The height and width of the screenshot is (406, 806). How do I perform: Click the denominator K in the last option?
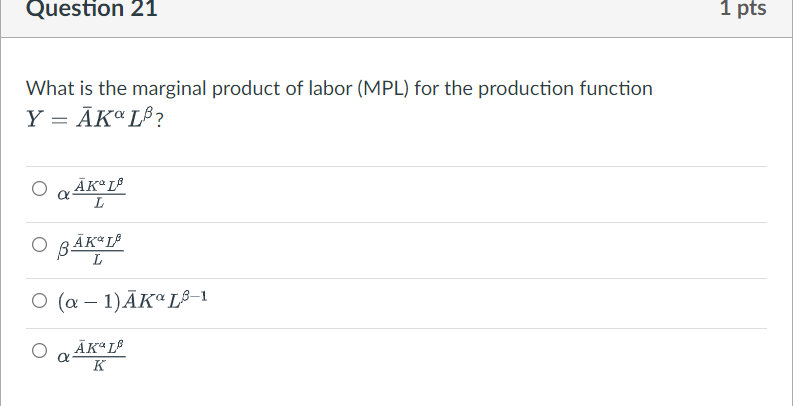[98, 367]
